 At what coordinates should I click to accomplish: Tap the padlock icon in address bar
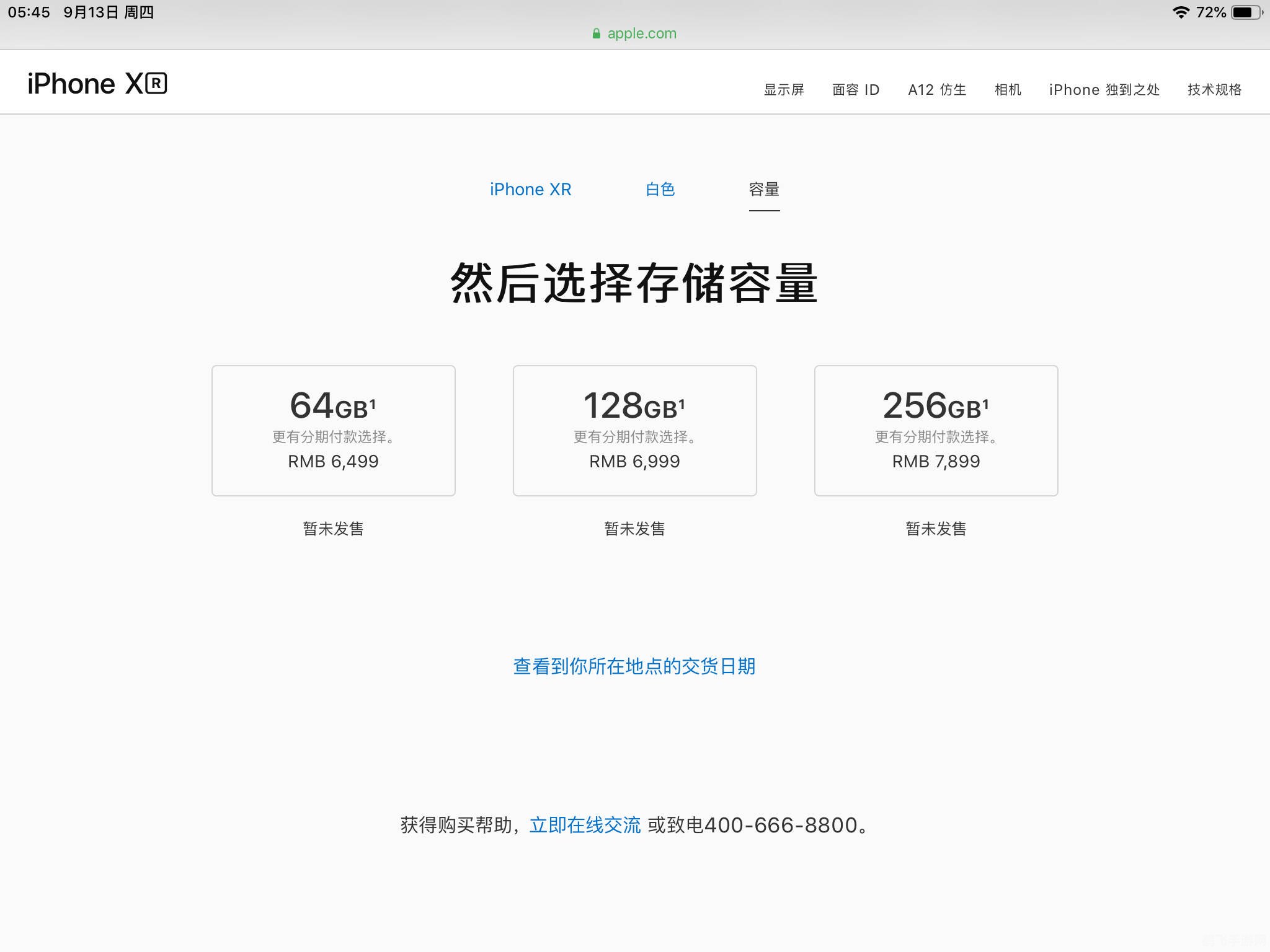(x=597, y=33)
